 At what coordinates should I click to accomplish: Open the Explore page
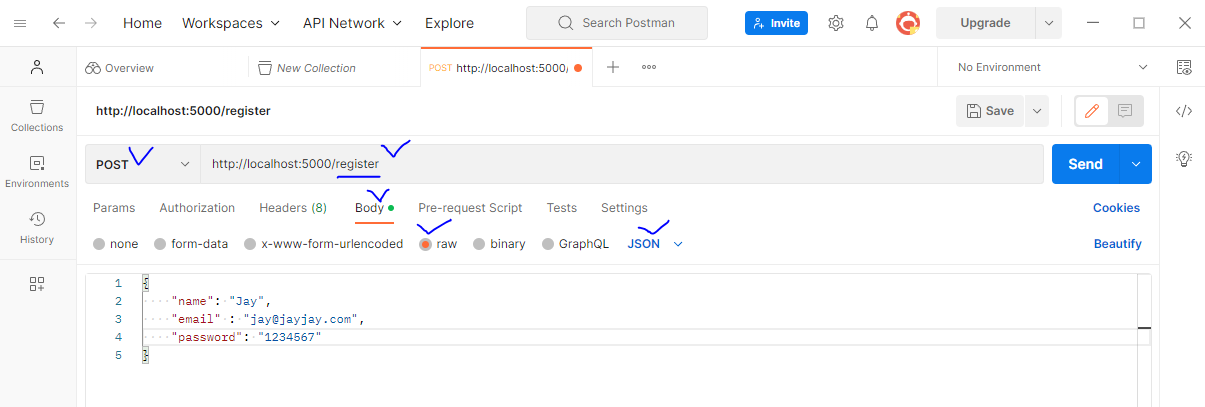(x=449, y=23)
